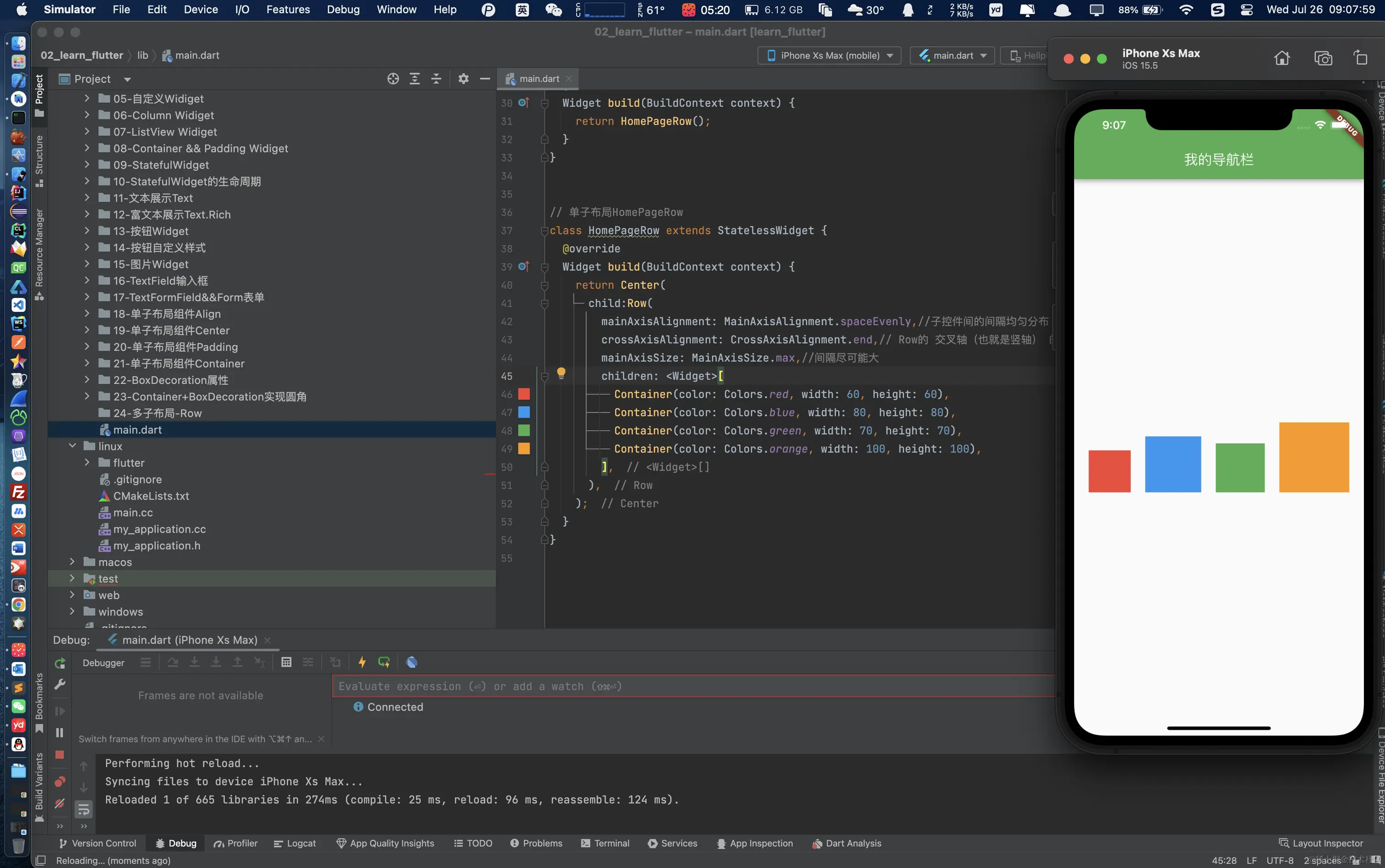Click the WeChat icon in macOS menu bar
The image size is (1385, 868).
(554, 10)
